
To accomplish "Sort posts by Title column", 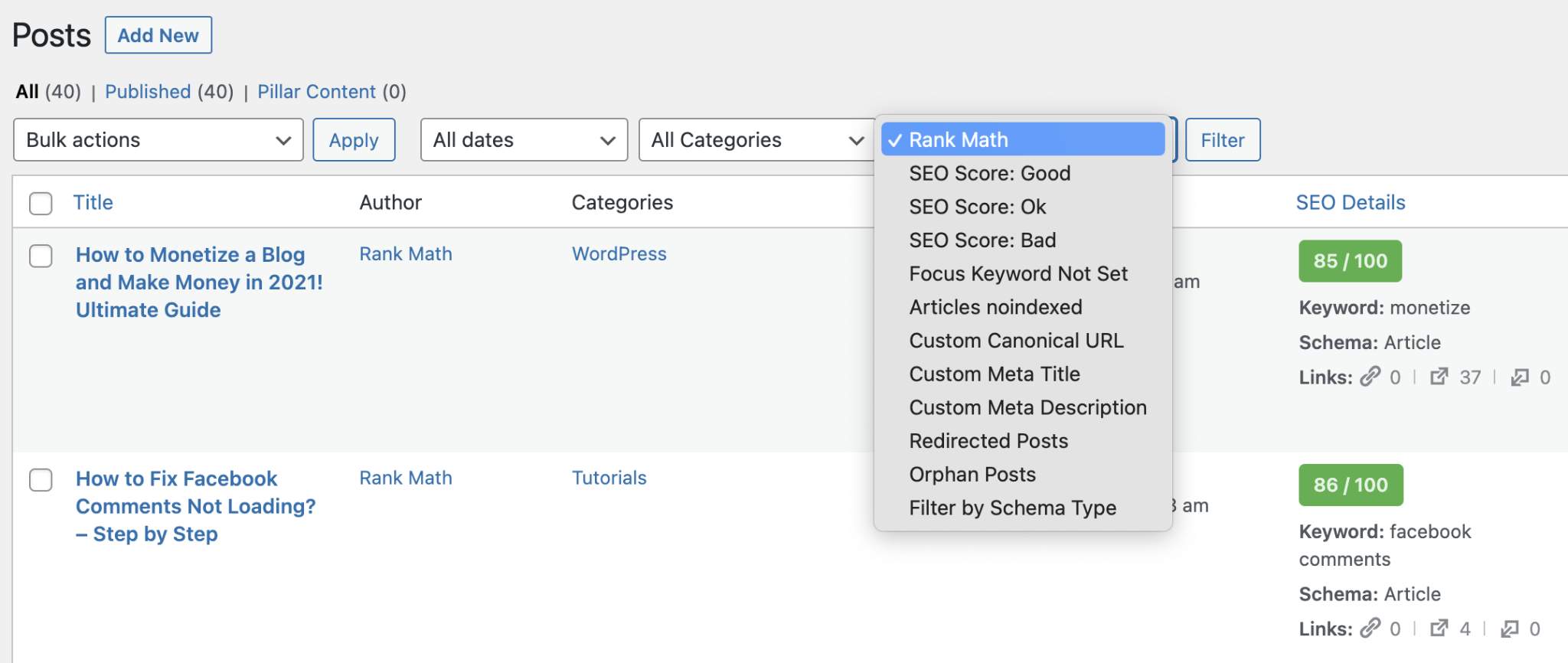I will (93, 202).
